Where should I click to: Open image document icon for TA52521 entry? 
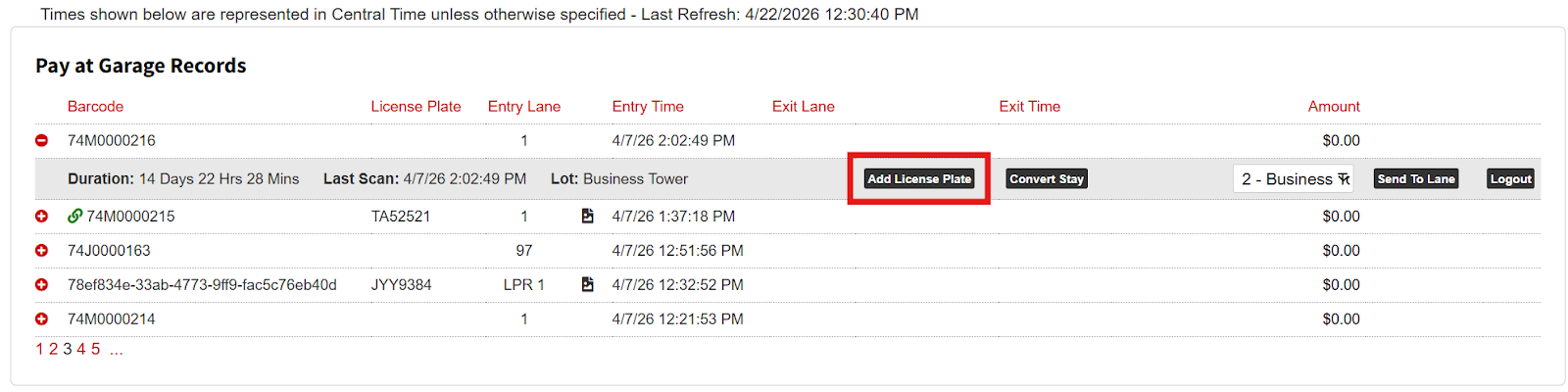click(x=587, y=216)
